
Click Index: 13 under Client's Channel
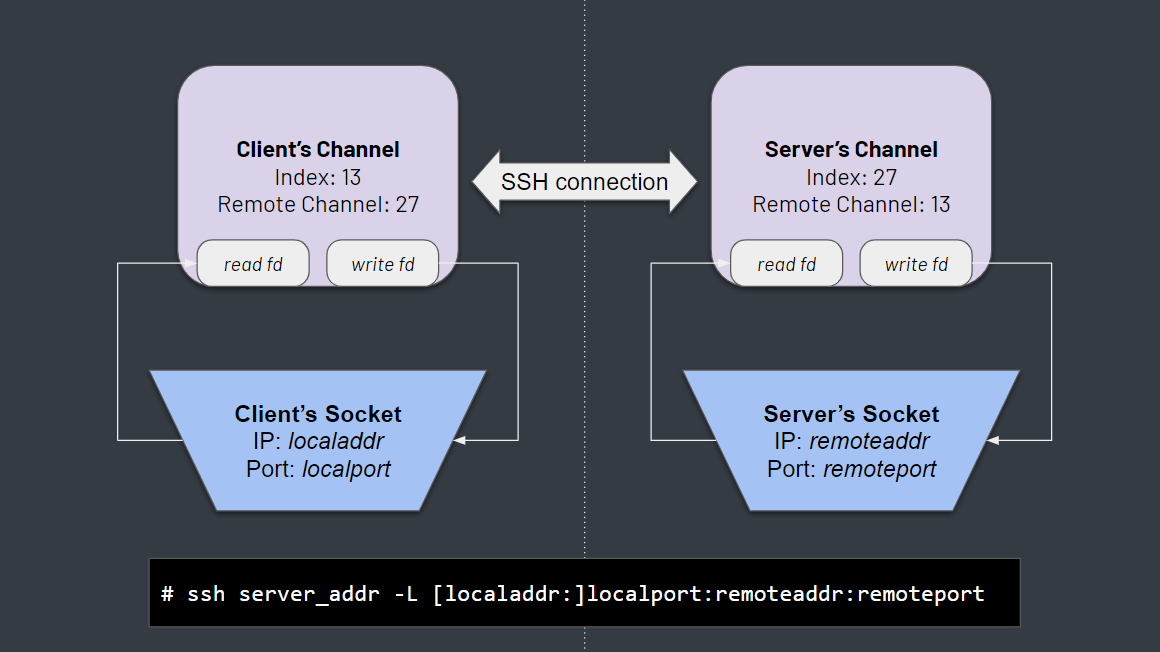tap(317, 177)
